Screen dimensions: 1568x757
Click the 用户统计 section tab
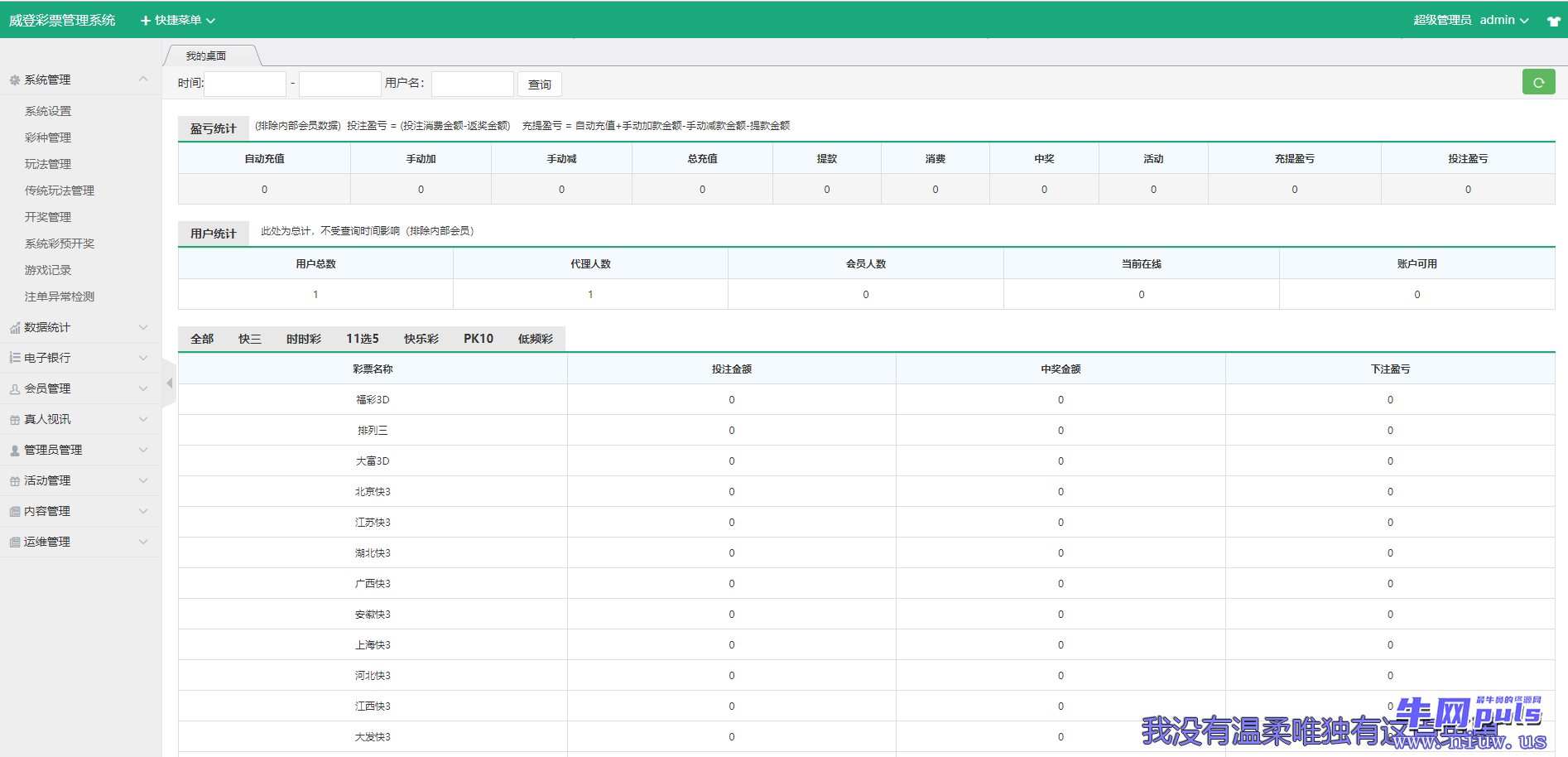214,234
